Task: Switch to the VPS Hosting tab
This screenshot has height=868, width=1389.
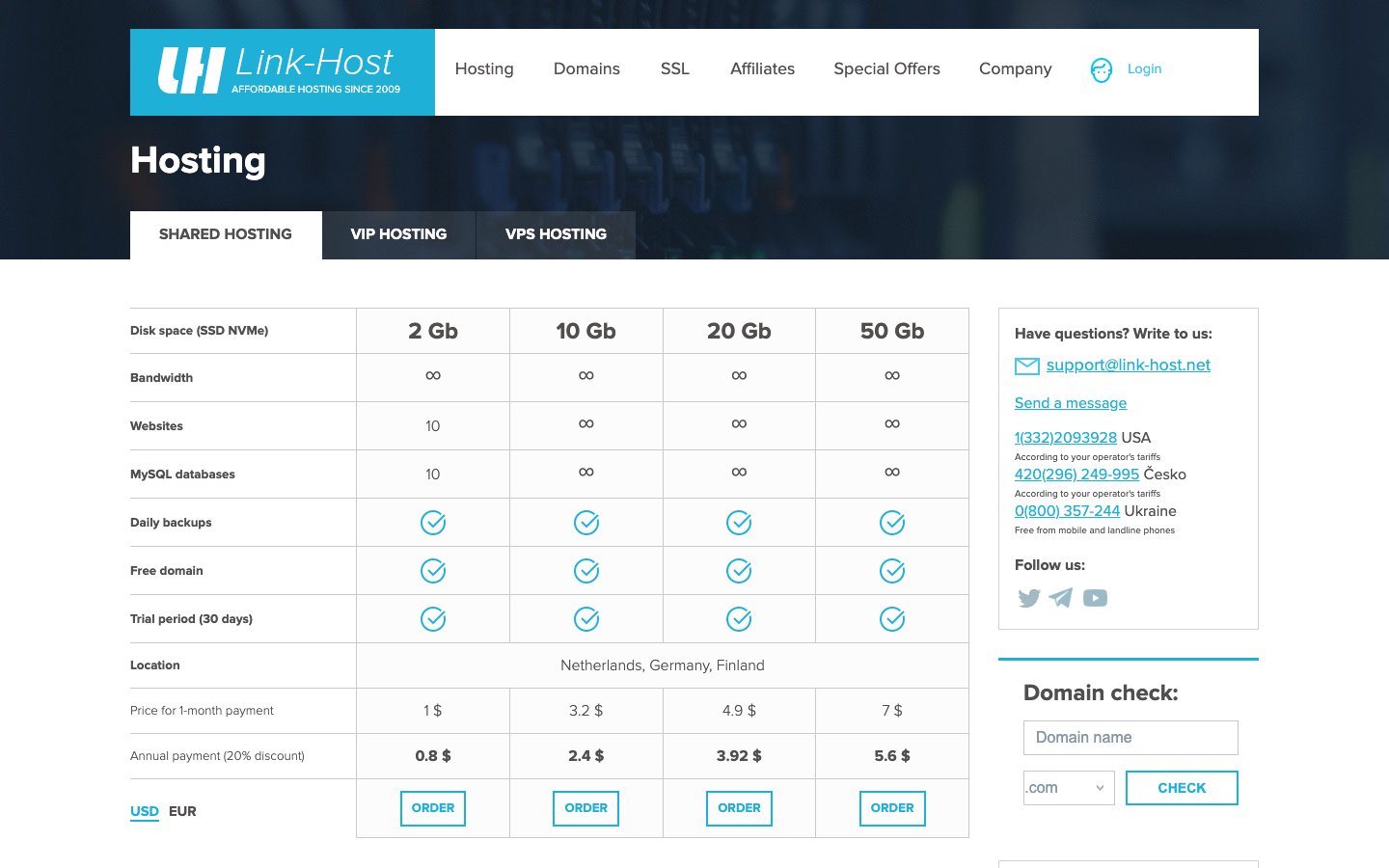Action: tap(556, 234)
